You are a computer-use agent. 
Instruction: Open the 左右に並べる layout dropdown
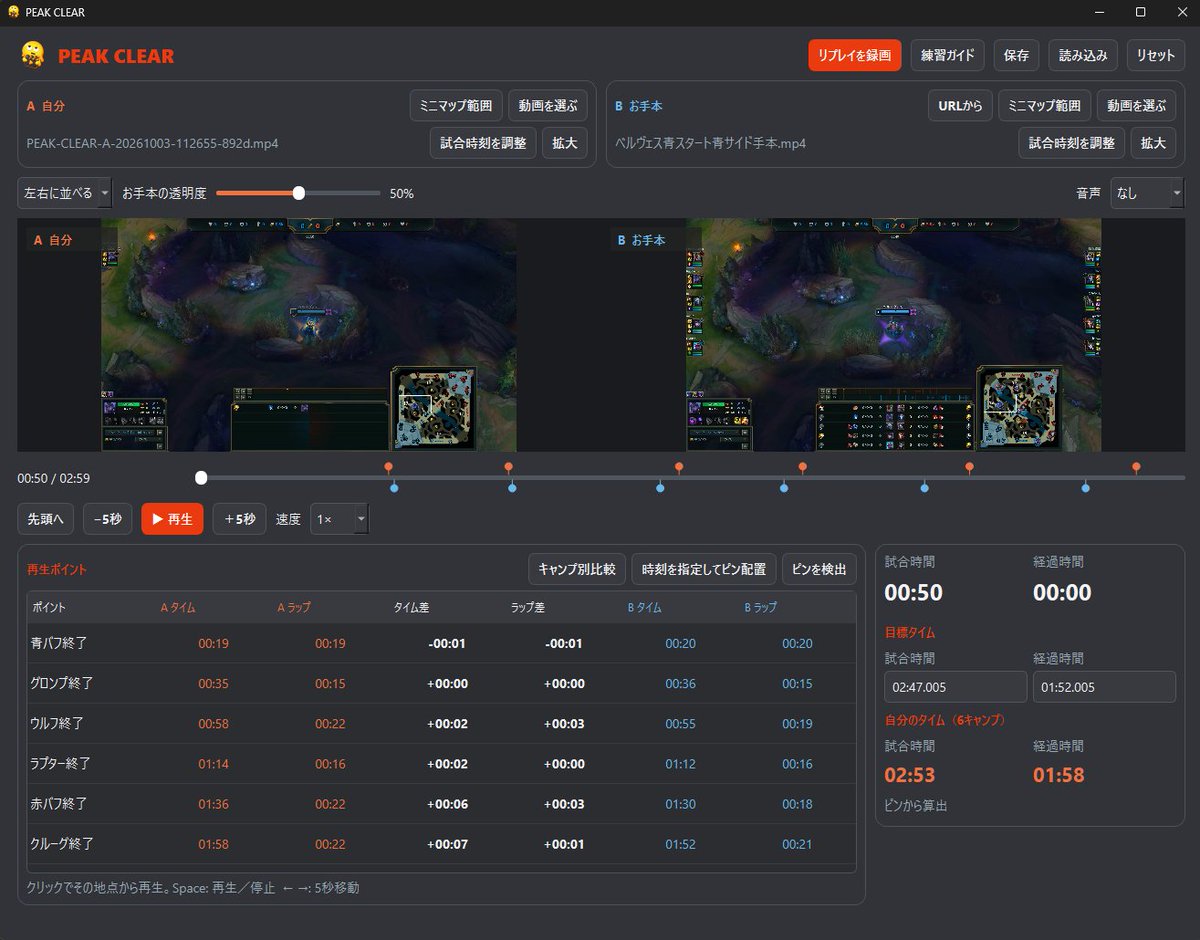click(65, 193)
